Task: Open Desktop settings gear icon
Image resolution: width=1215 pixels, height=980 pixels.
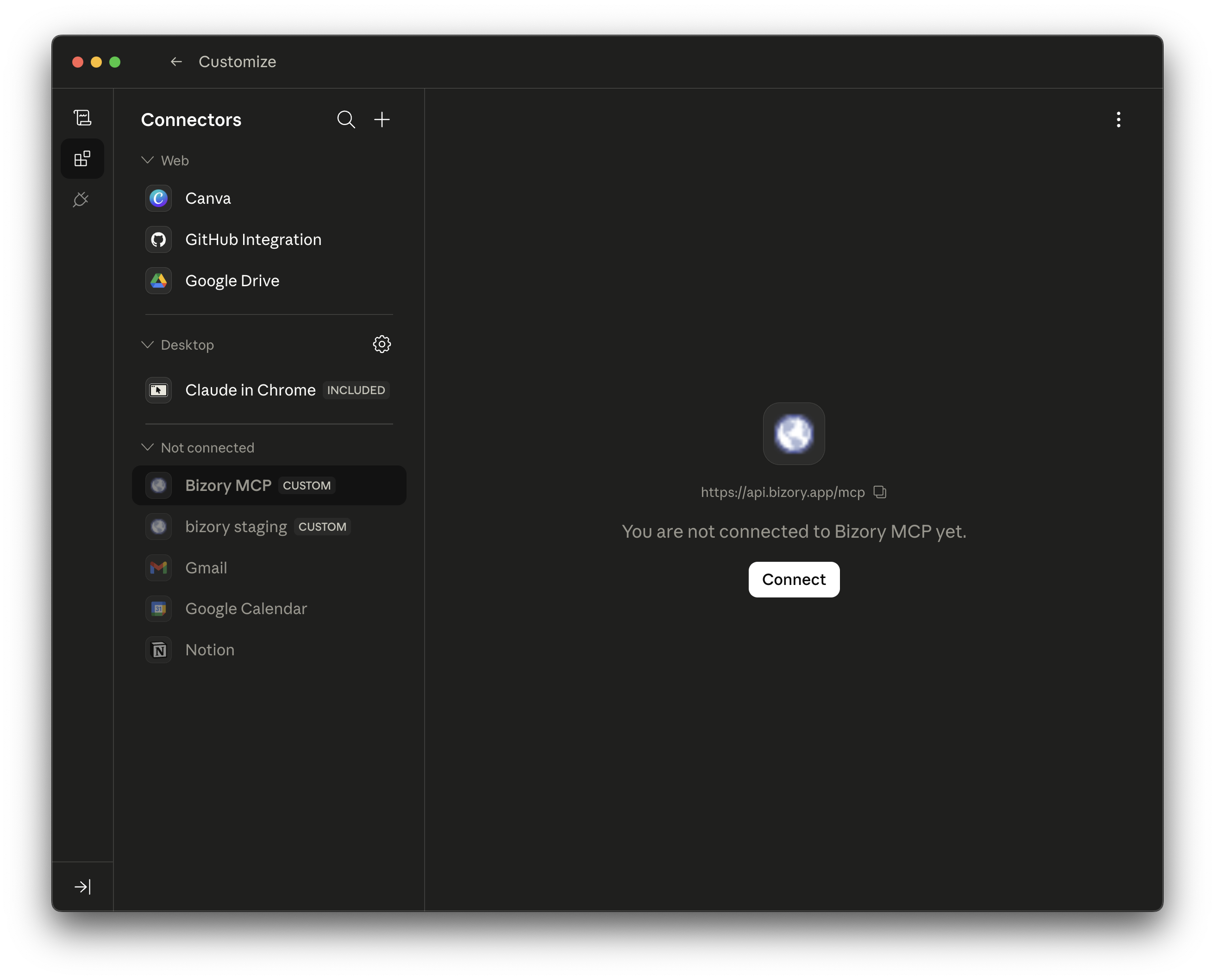Action: (382, 345)
